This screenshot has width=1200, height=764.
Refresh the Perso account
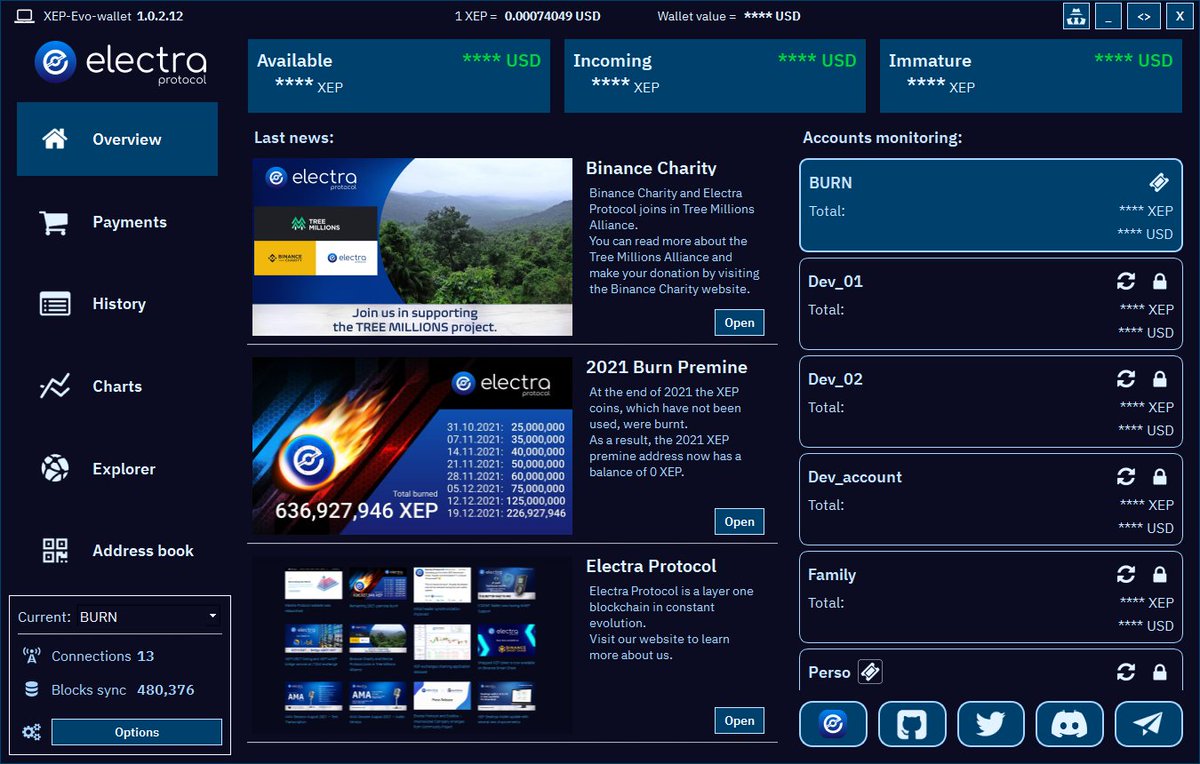[1126, 672]
